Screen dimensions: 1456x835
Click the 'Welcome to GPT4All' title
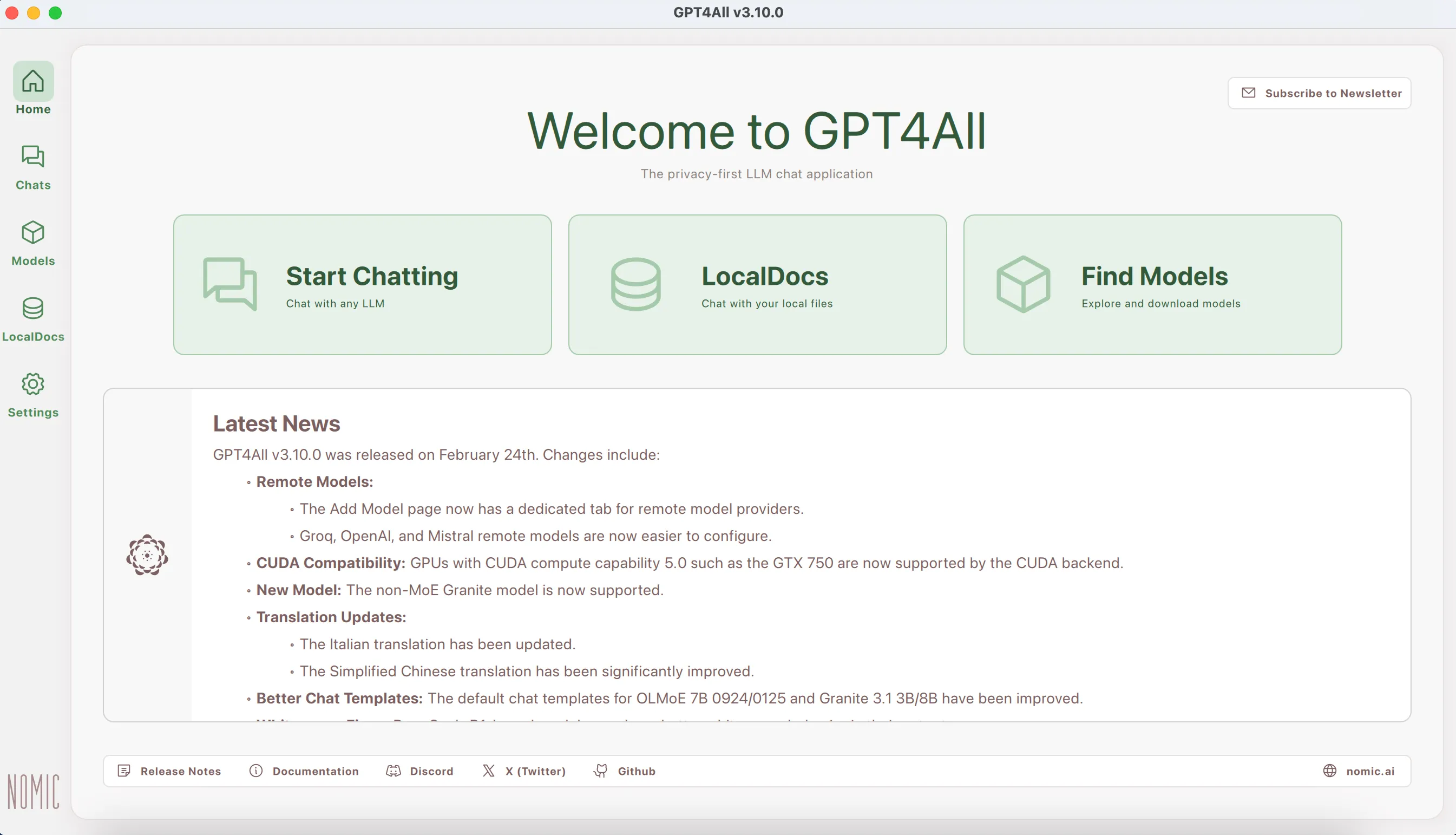[757, 132]
